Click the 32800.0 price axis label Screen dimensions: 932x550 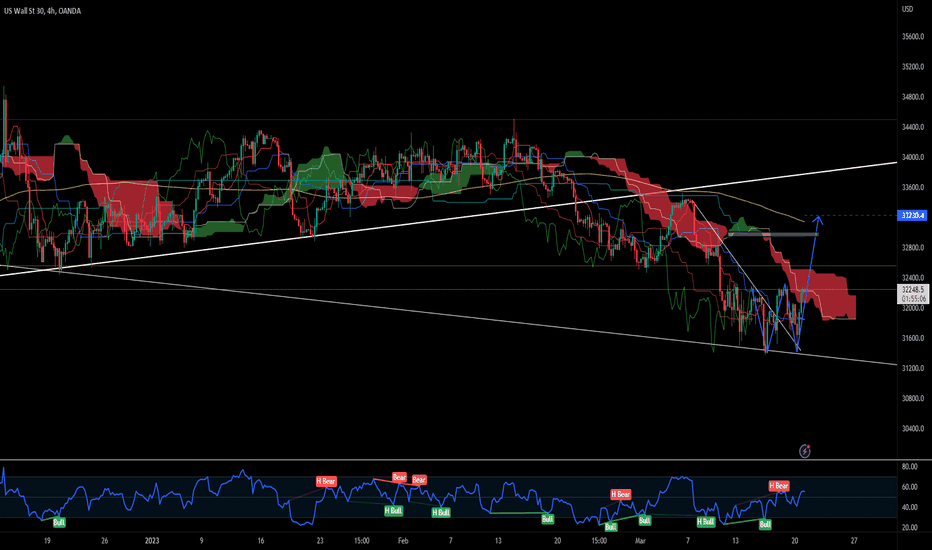[x=912, y=248]
